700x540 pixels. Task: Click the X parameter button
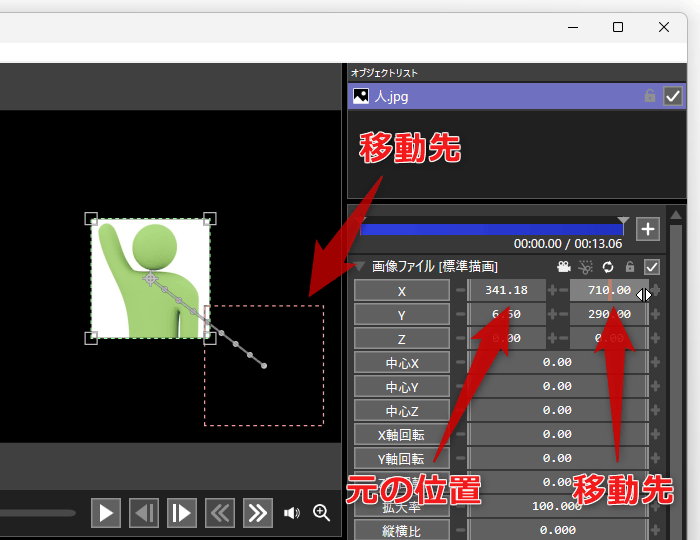(x=402, y=291)
